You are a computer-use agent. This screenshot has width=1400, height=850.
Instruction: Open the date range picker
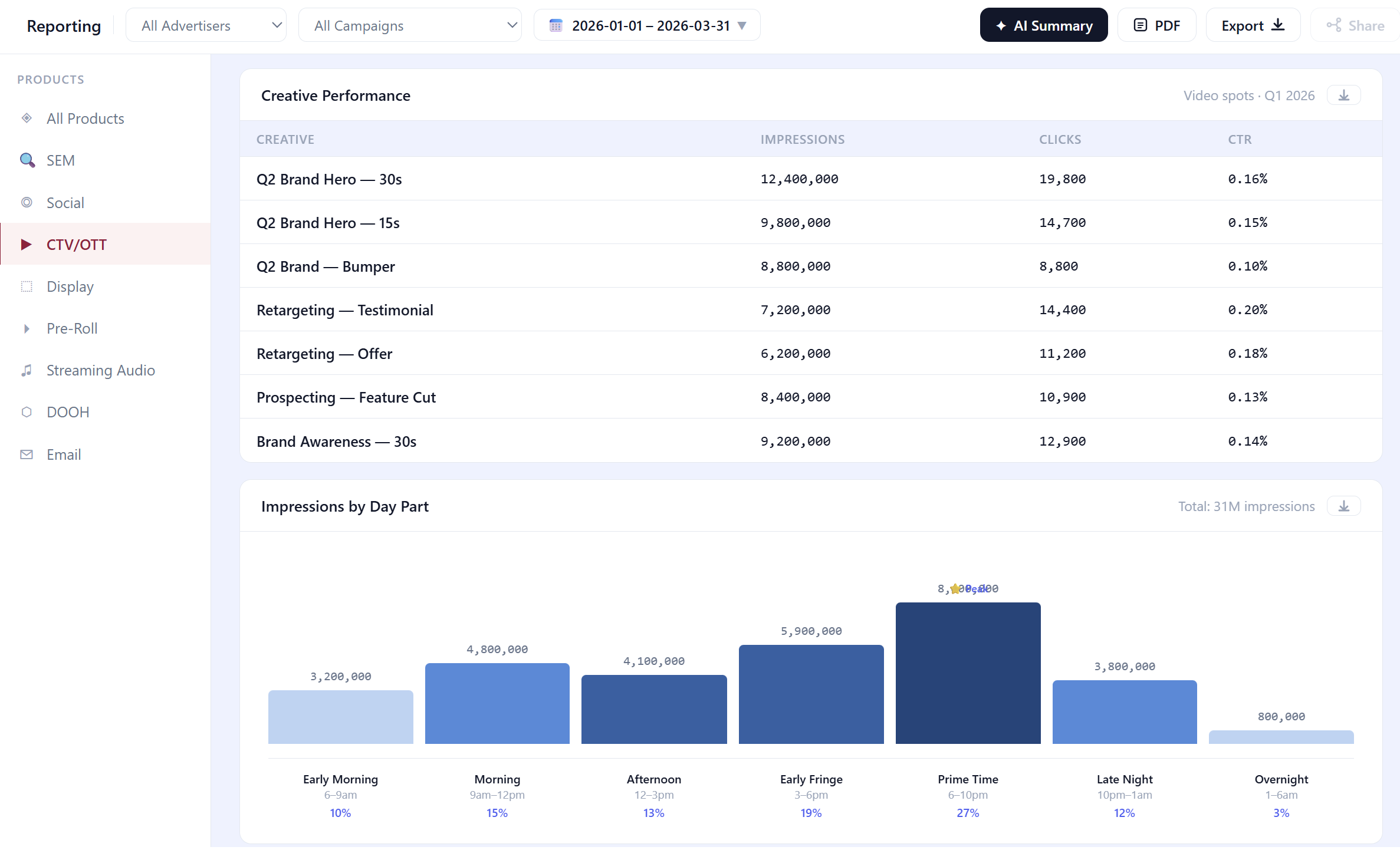[x=647, y=25]
